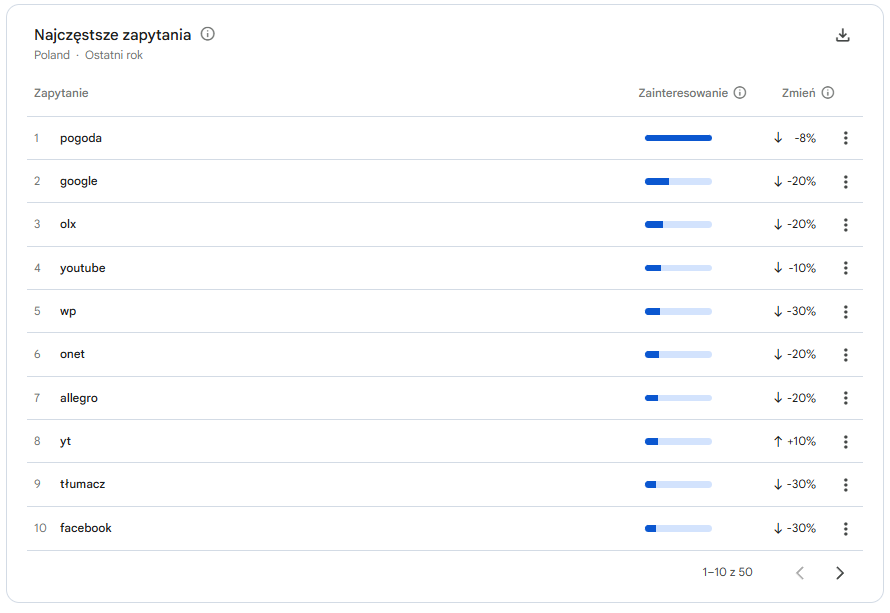Image resolution: width=890 pixels, height=613 pixels.
Task: Go to next page of queries
Action: click(840, 573)
